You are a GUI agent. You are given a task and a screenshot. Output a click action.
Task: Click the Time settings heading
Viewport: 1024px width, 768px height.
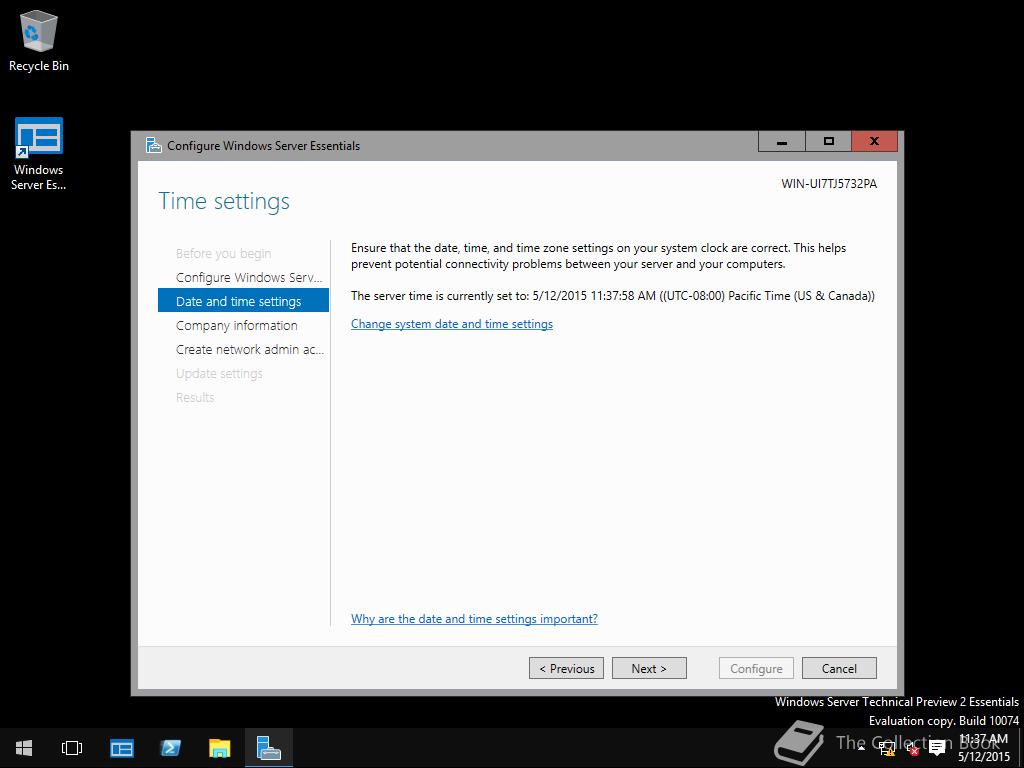224,201
